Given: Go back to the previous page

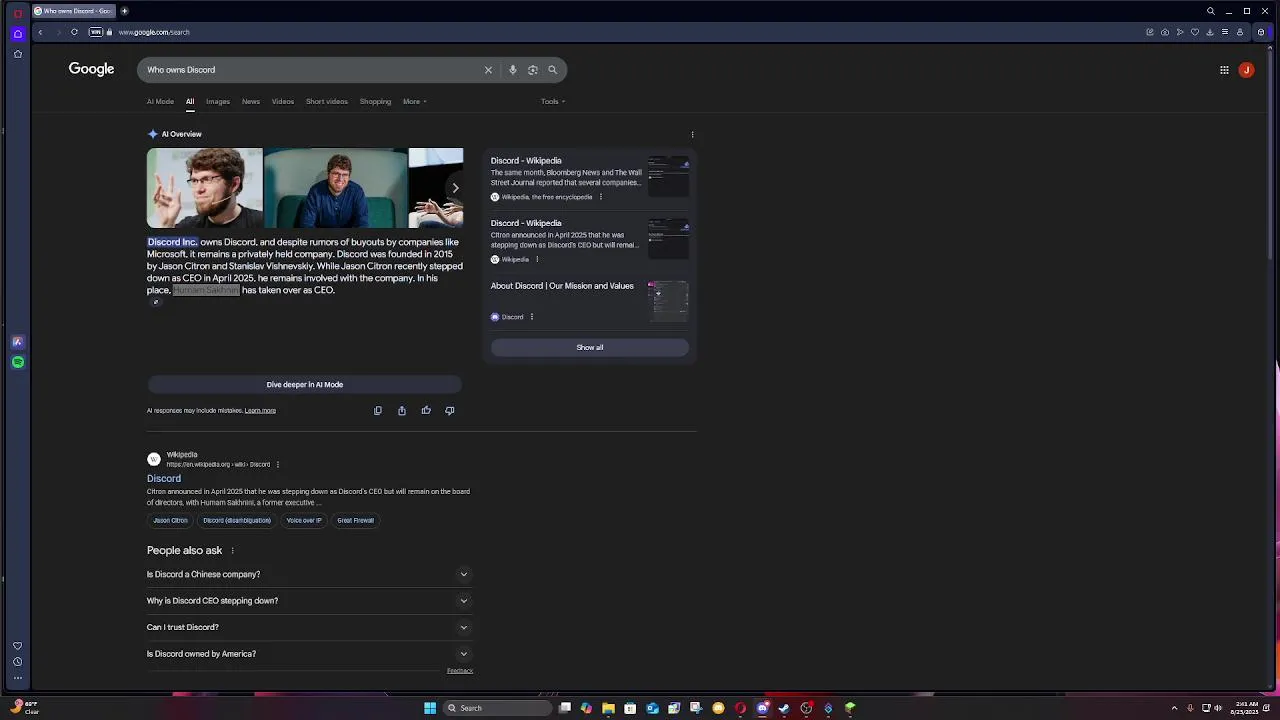Looking at the screenshot, I should coord(40,32).
